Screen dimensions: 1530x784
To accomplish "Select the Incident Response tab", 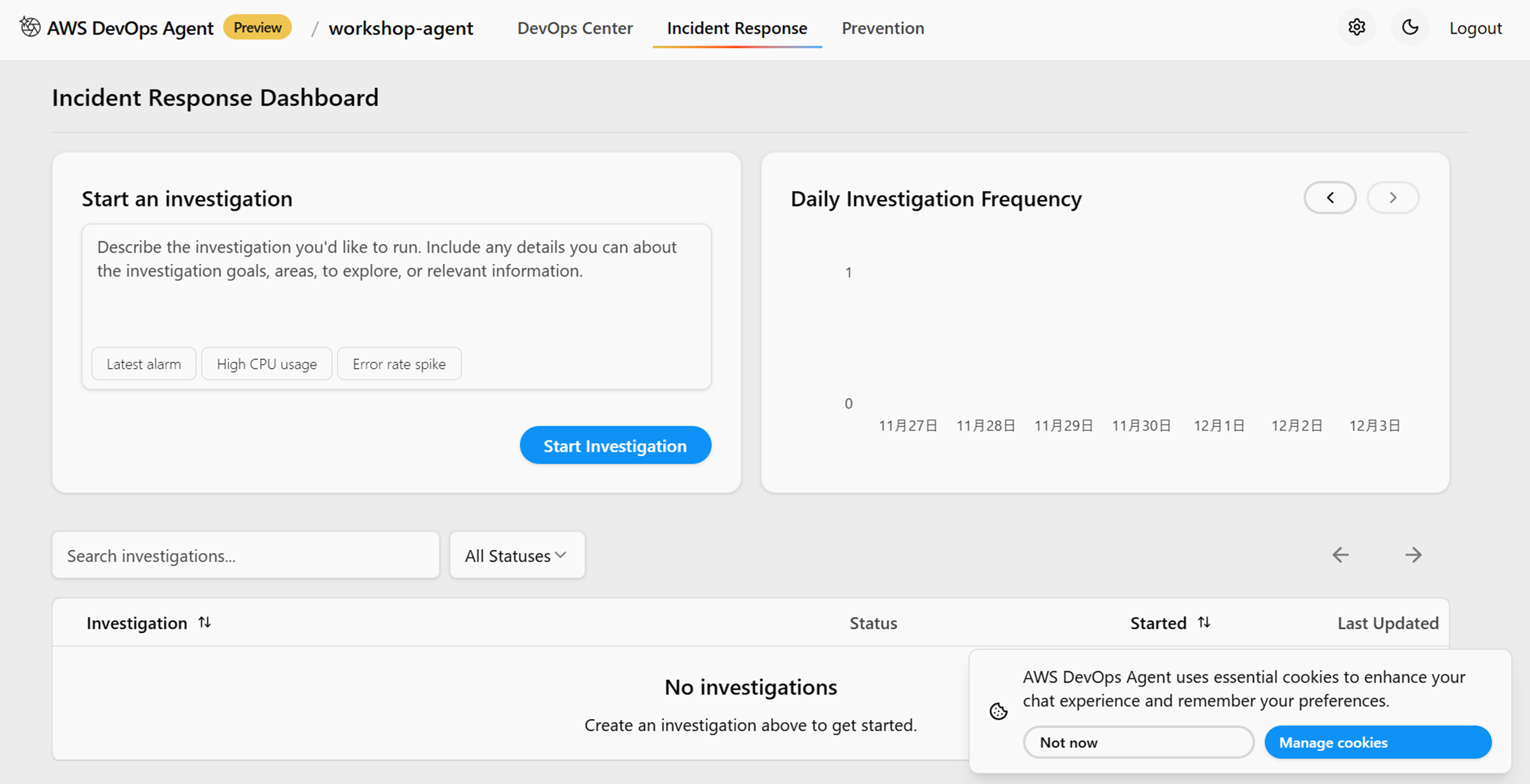I will click(x=737, y=28).
